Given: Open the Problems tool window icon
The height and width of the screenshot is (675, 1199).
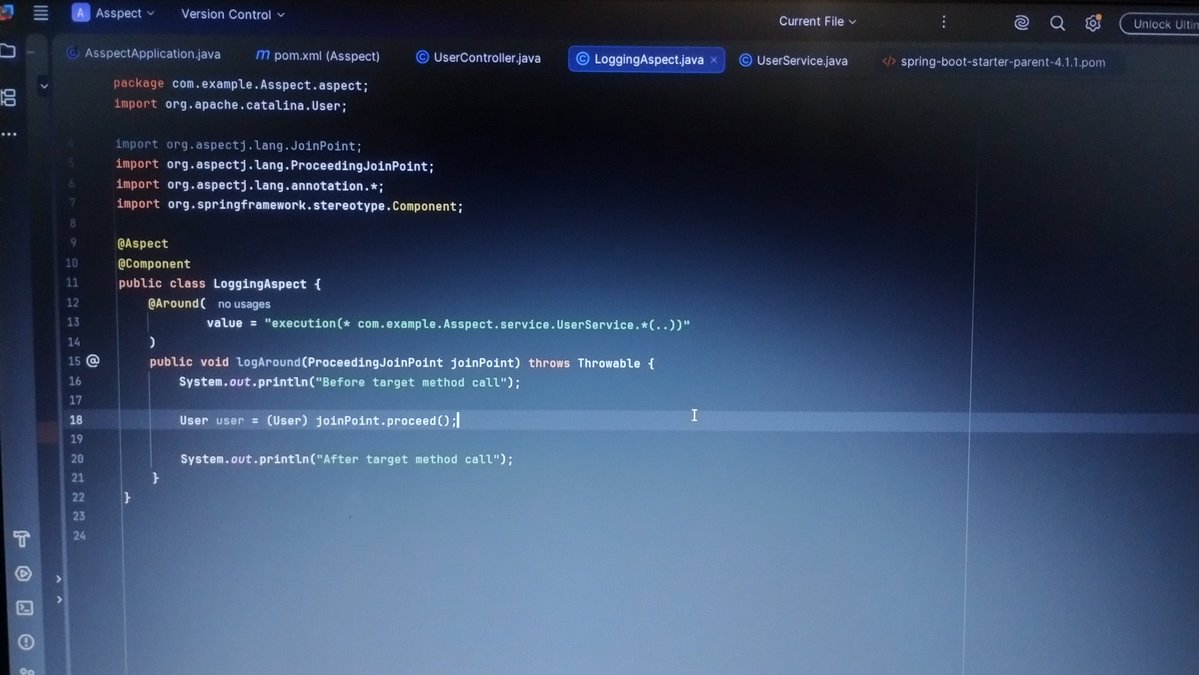Looking at the screenshot, I should [x=26, y=642].
